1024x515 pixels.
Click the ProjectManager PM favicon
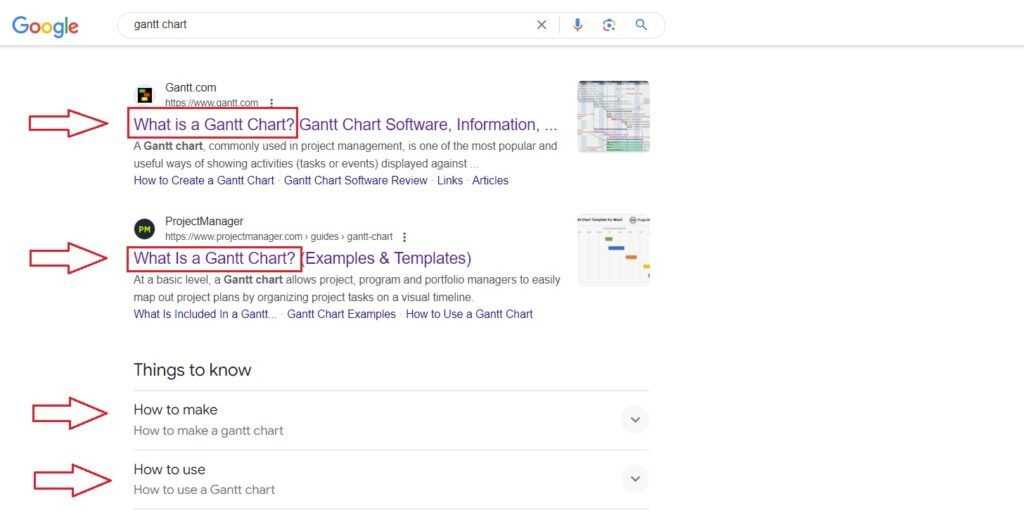tap(144, 229)
